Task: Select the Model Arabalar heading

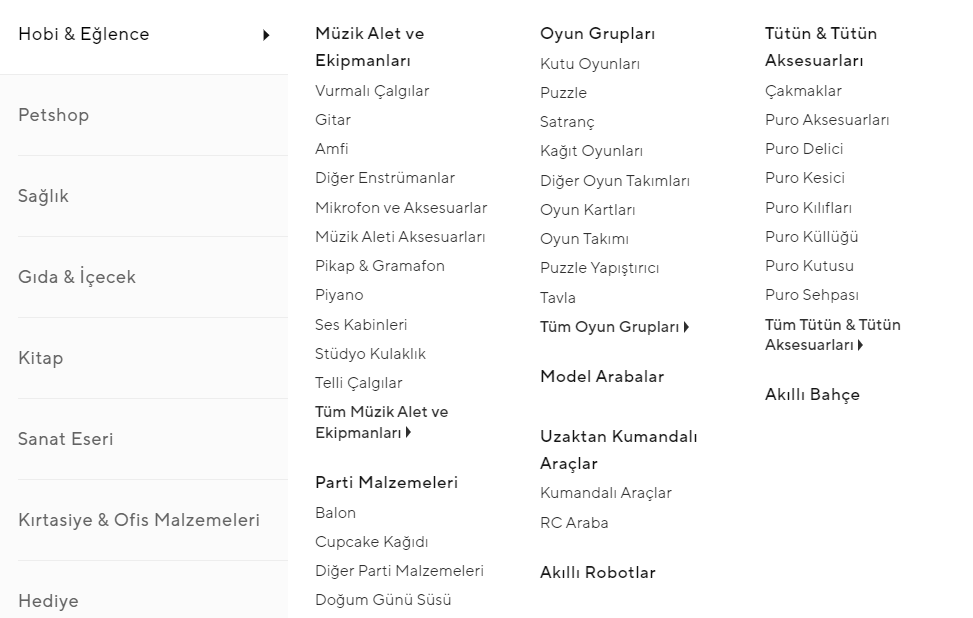Action: (602, 377)
